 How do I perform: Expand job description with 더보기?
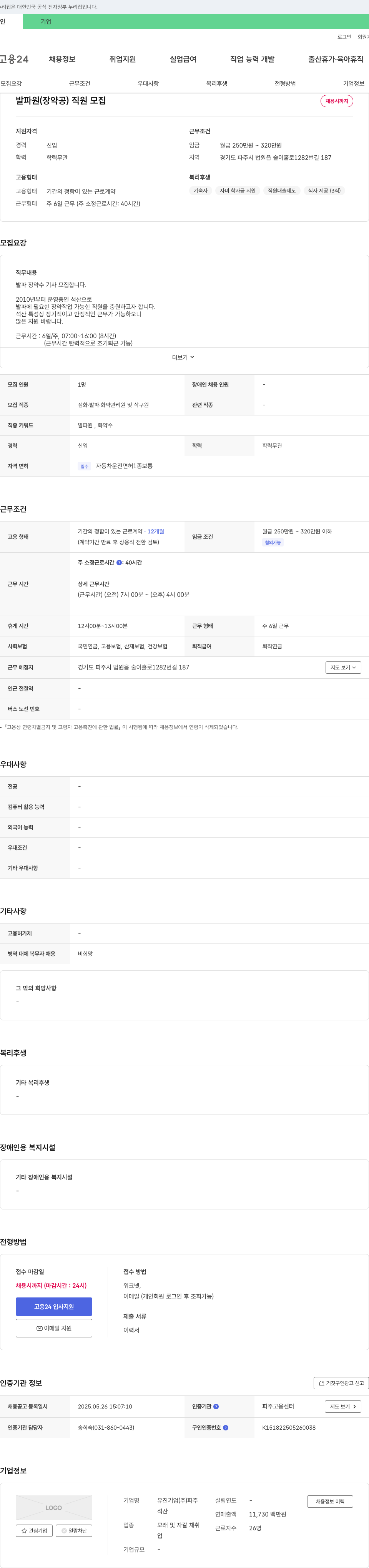point(183,357)
